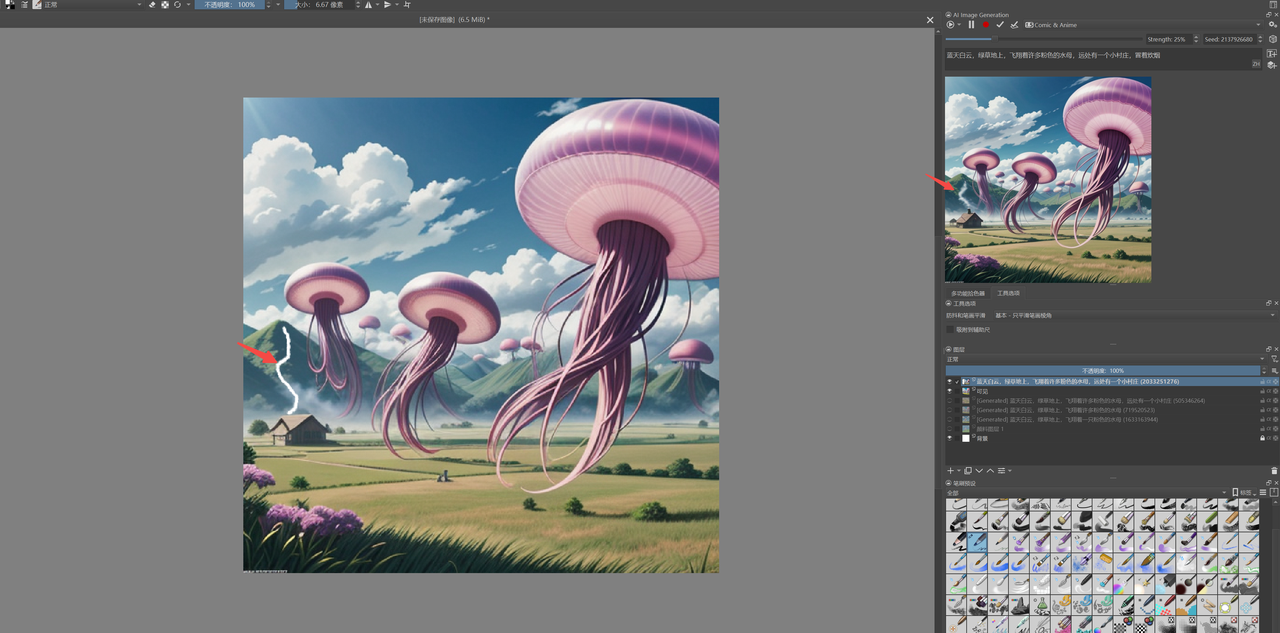The image size is (1280, 633).
Task: Switch to the 多功能拾色器 tab
Action: (967, 293)
